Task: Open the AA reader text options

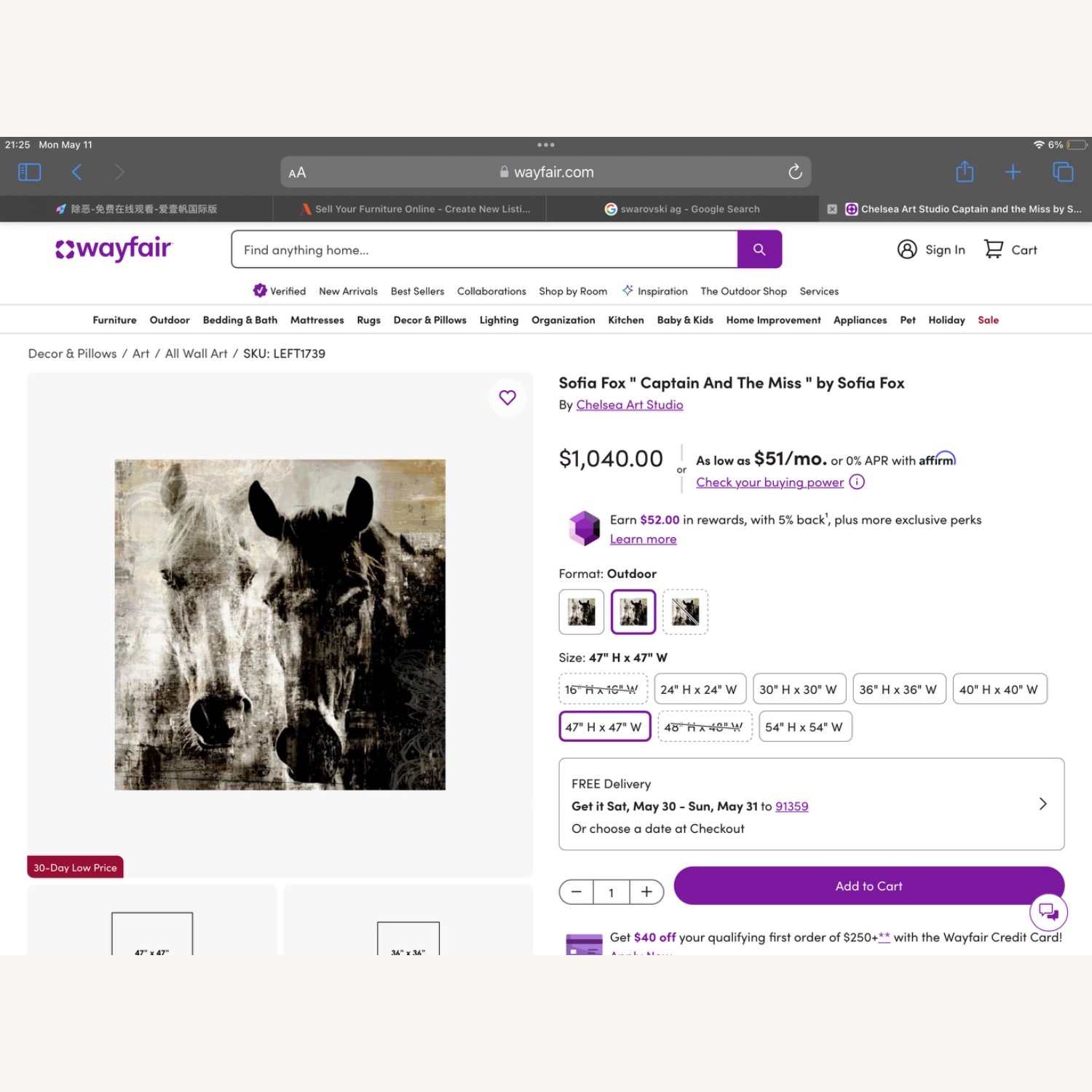Action: [x=297, y=173]
